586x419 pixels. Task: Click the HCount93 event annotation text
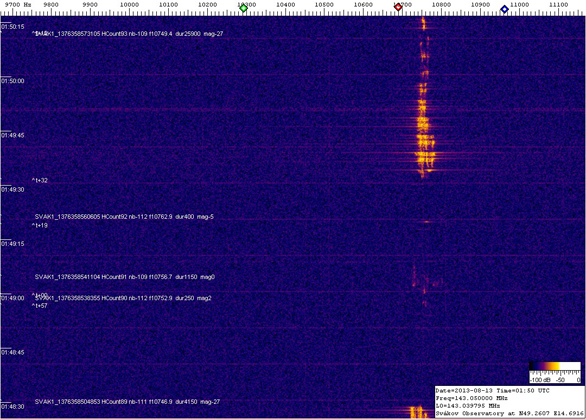coord(129,34)
